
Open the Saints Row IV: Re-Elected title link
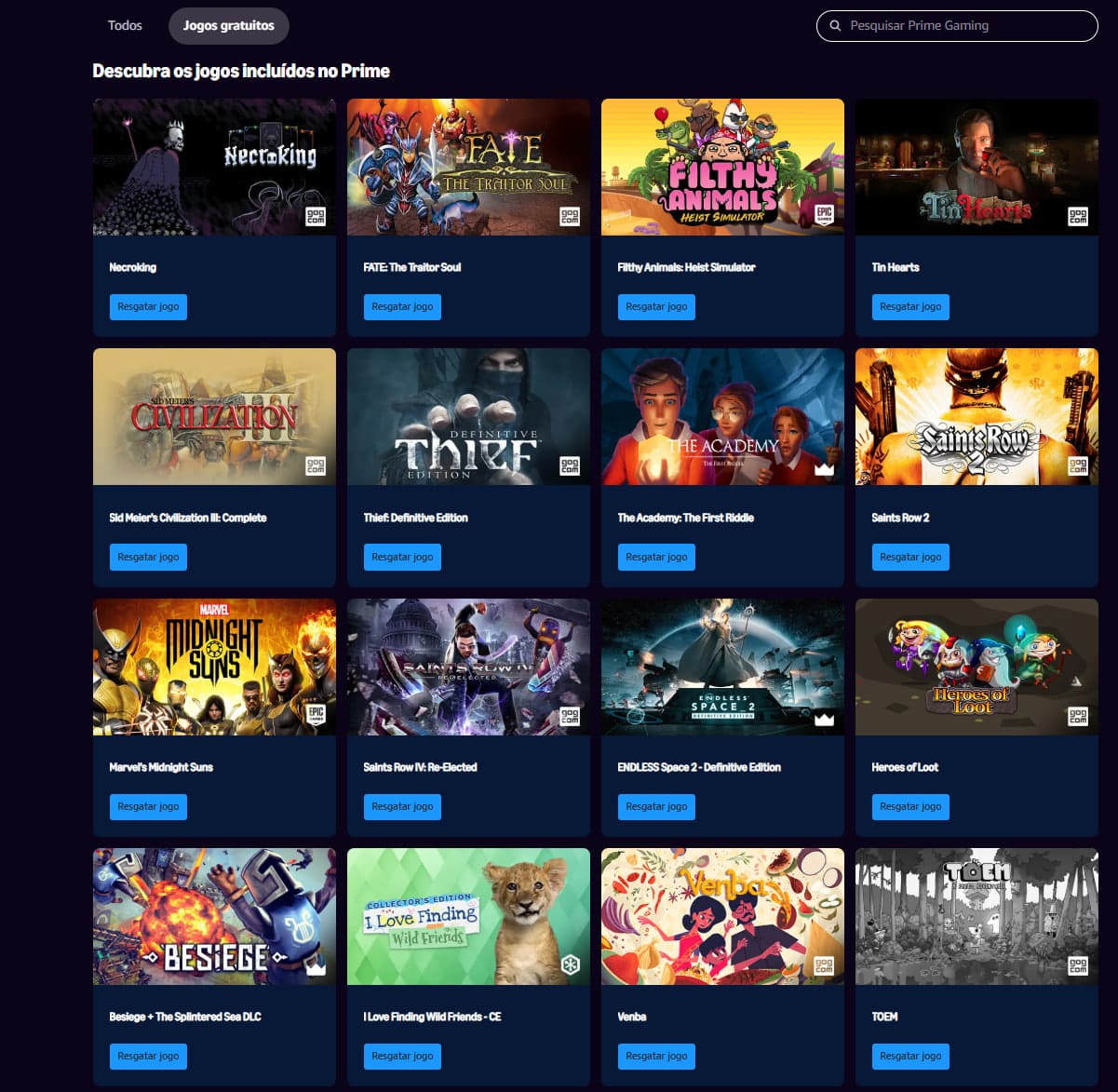click(x=420, y=767)
